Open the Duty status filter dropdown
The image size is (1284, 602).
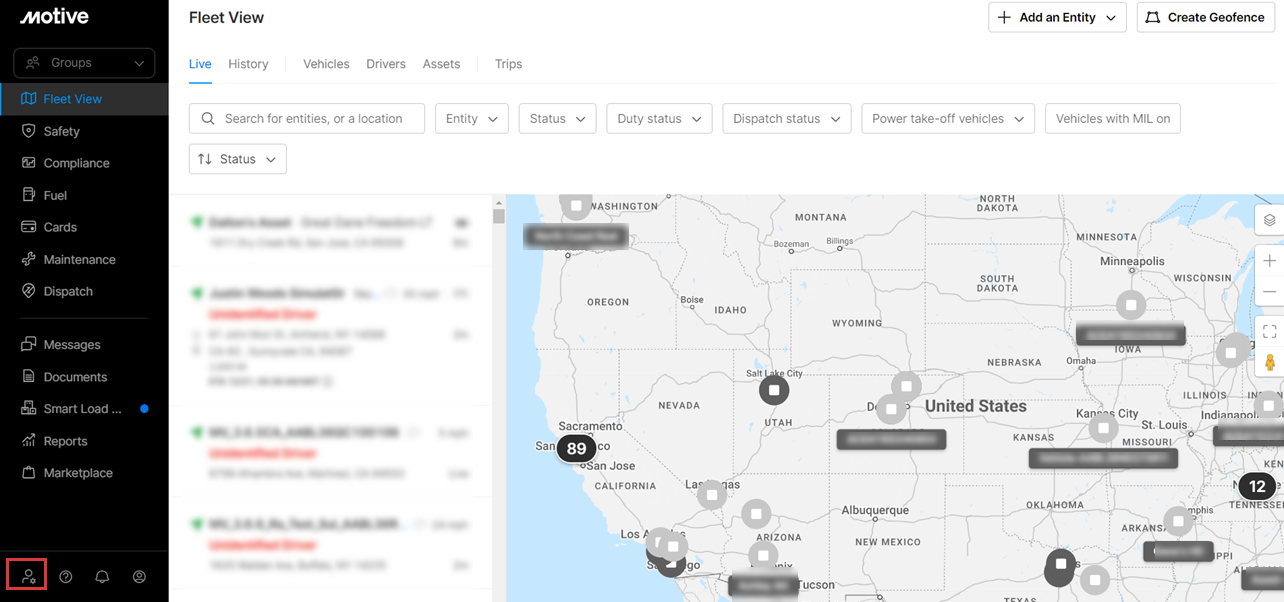coord(659,118)
